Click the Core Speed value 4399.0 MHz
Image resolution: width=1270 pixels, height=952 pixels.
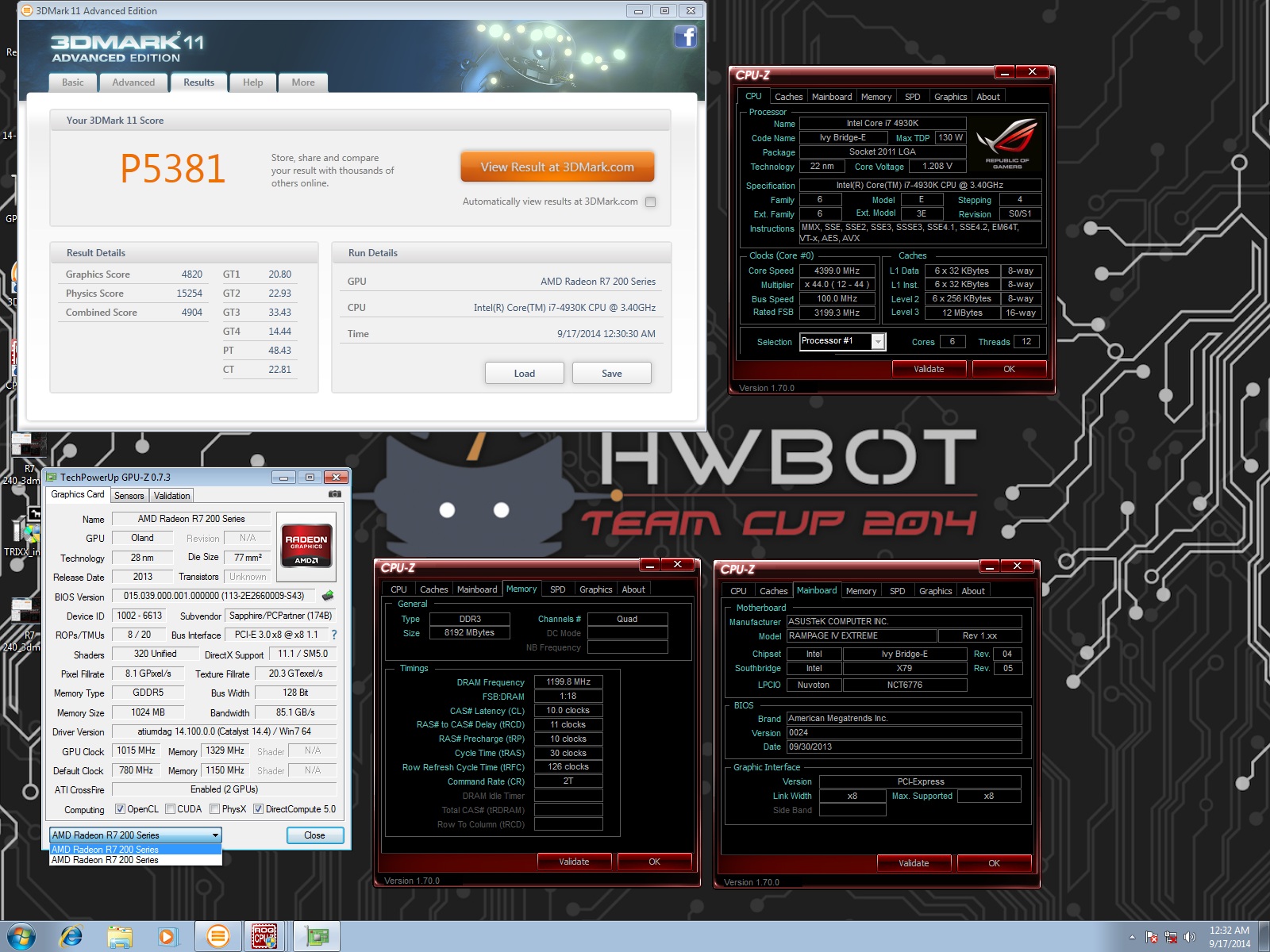837,271
